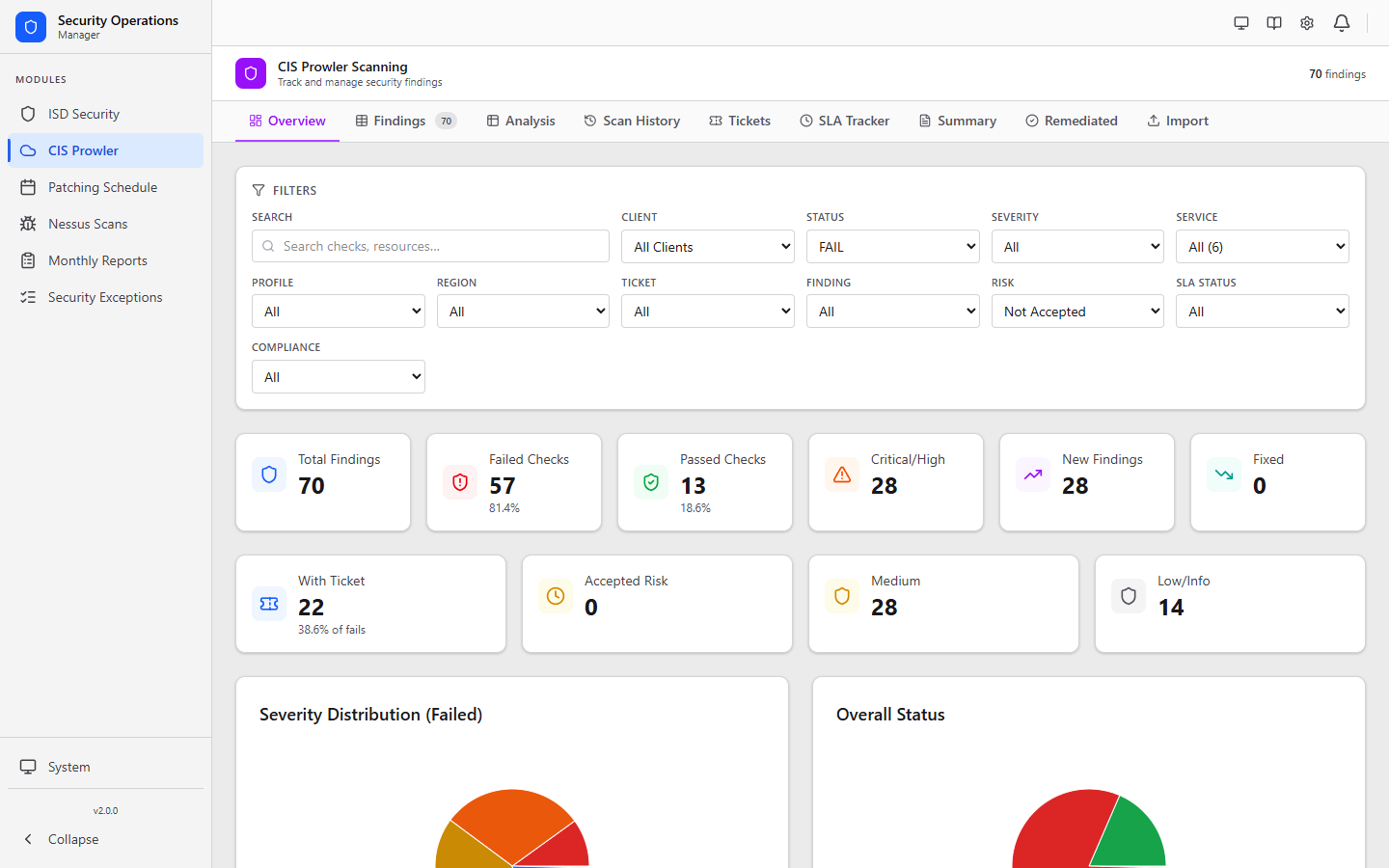Click the monitor icon in top bar
The height and width of the screenshot is (868, 1389).
1241,23
